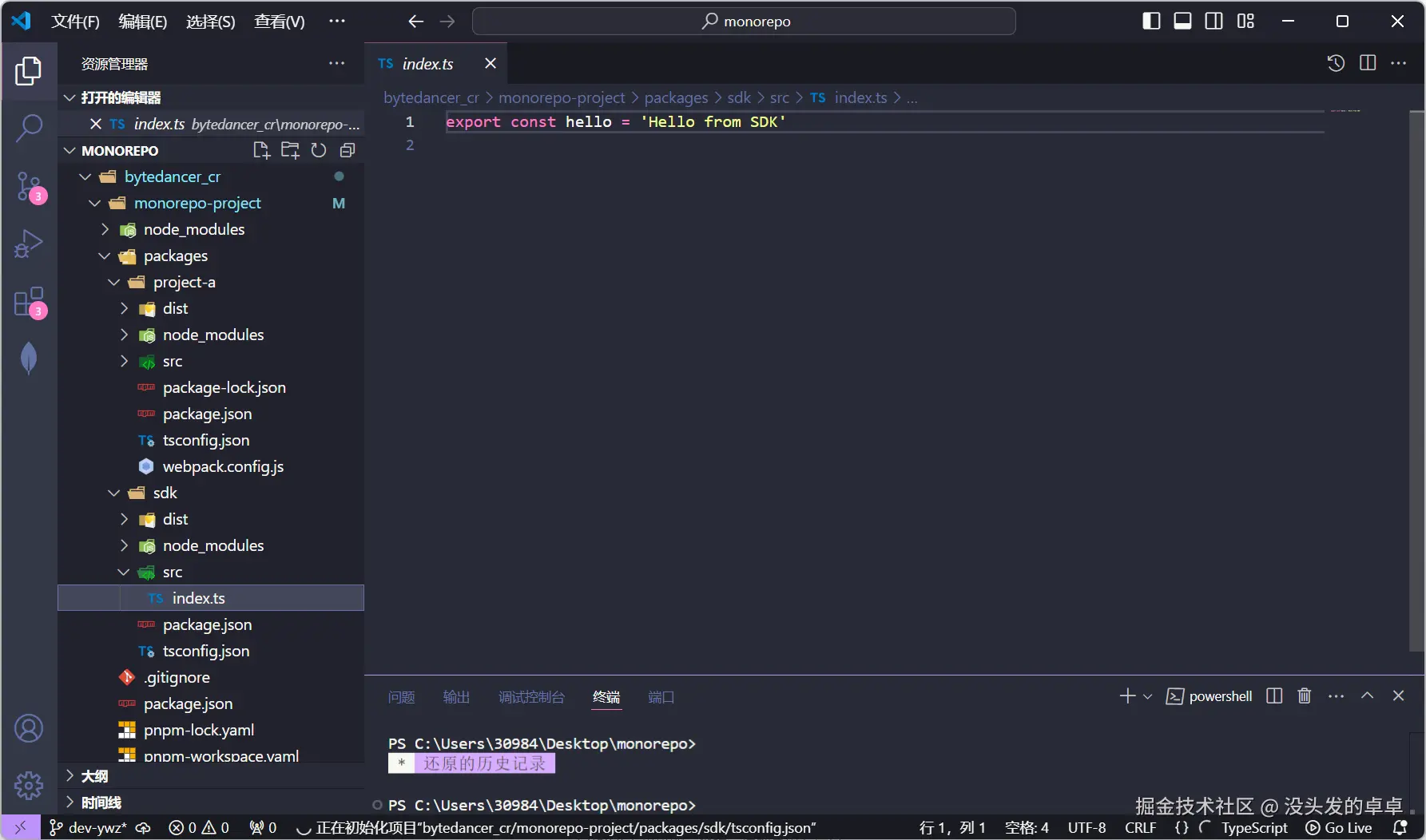1426x840 pixels.
Task: Open explorer views and more actions
Action: point(337,63)
